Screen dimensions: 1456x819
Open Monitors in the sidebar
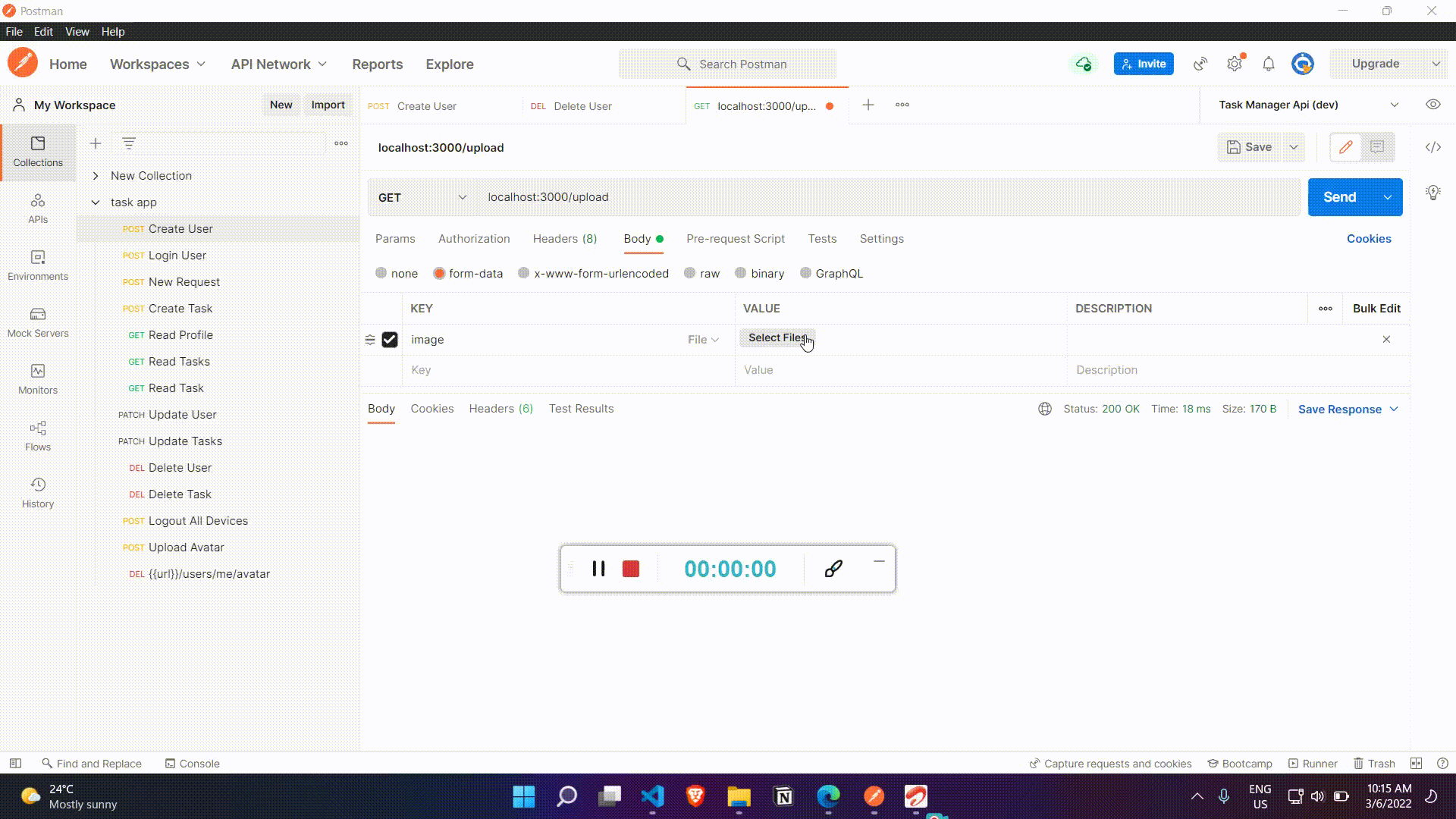[38, 378]
